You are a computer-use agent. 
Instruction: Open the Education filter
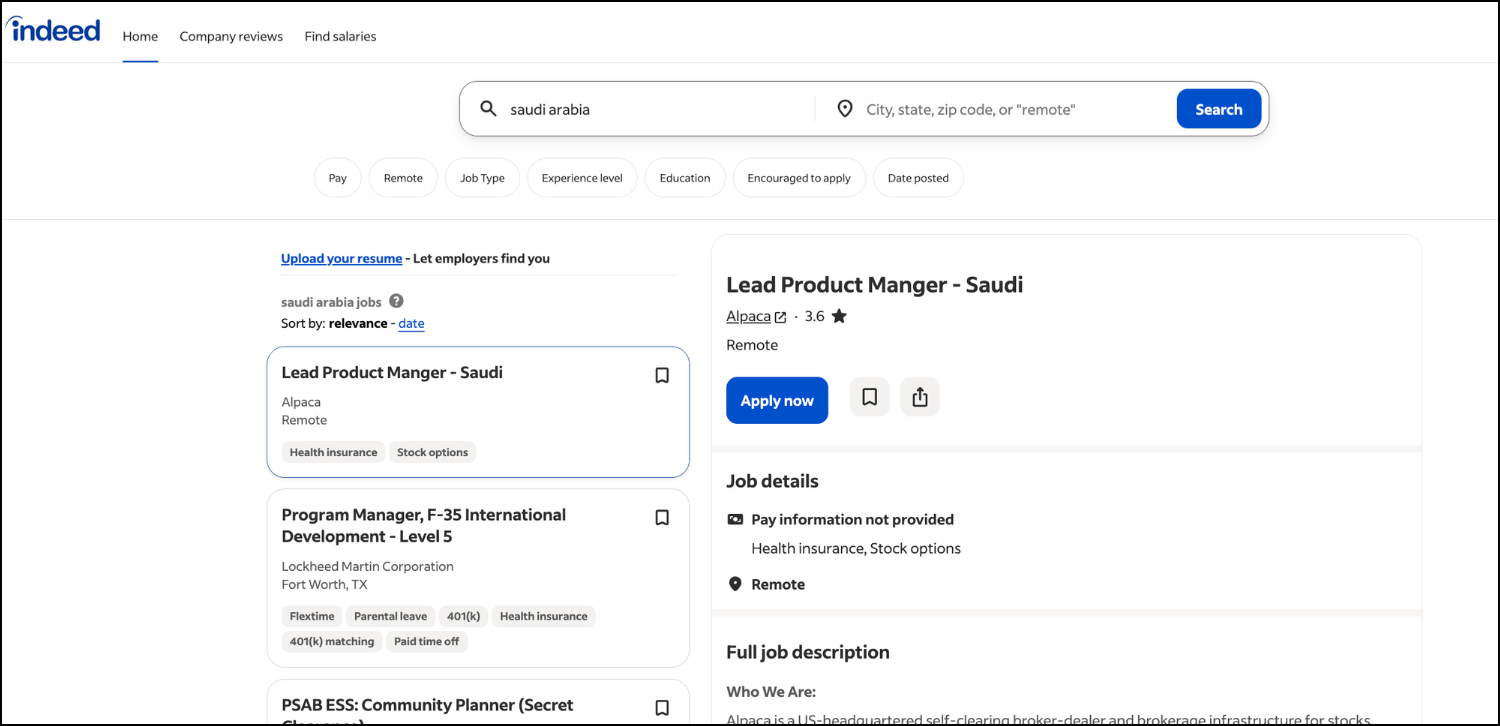pyautogui.click(x=685, y=178)
